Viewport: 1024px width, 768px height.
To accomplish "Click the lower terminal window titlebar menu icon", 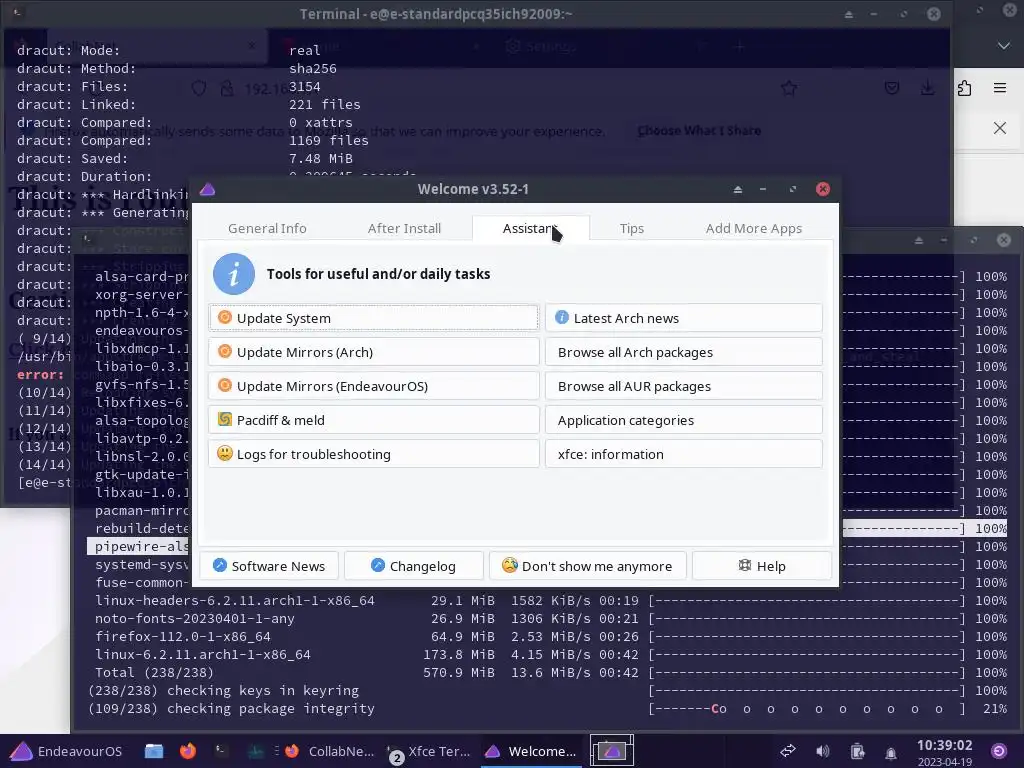I will tap(86, 239).
